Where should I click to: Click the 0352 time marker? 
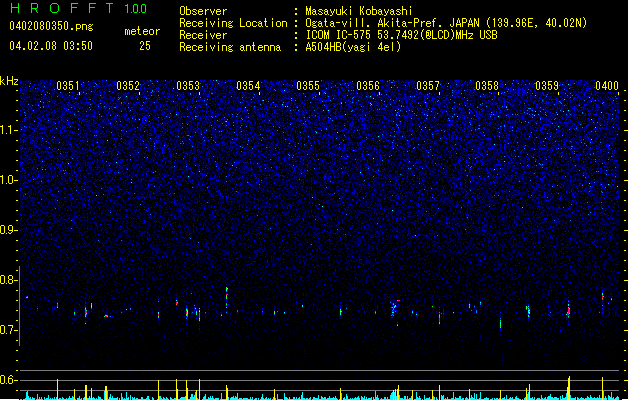click(x=128, y=86)
